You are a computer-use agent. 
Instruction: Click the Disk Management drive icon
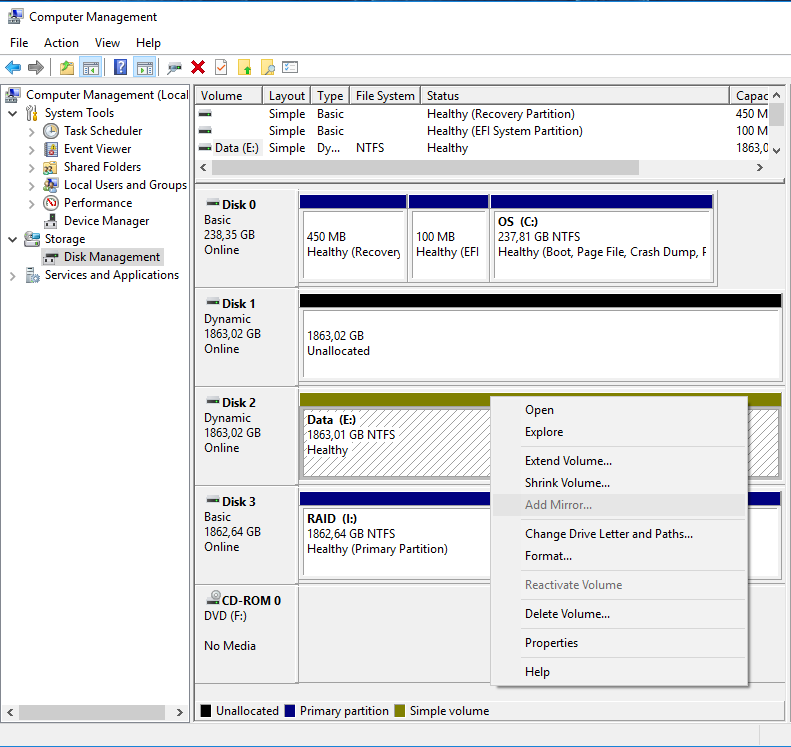pyautogui.click(x=50, y=258)
